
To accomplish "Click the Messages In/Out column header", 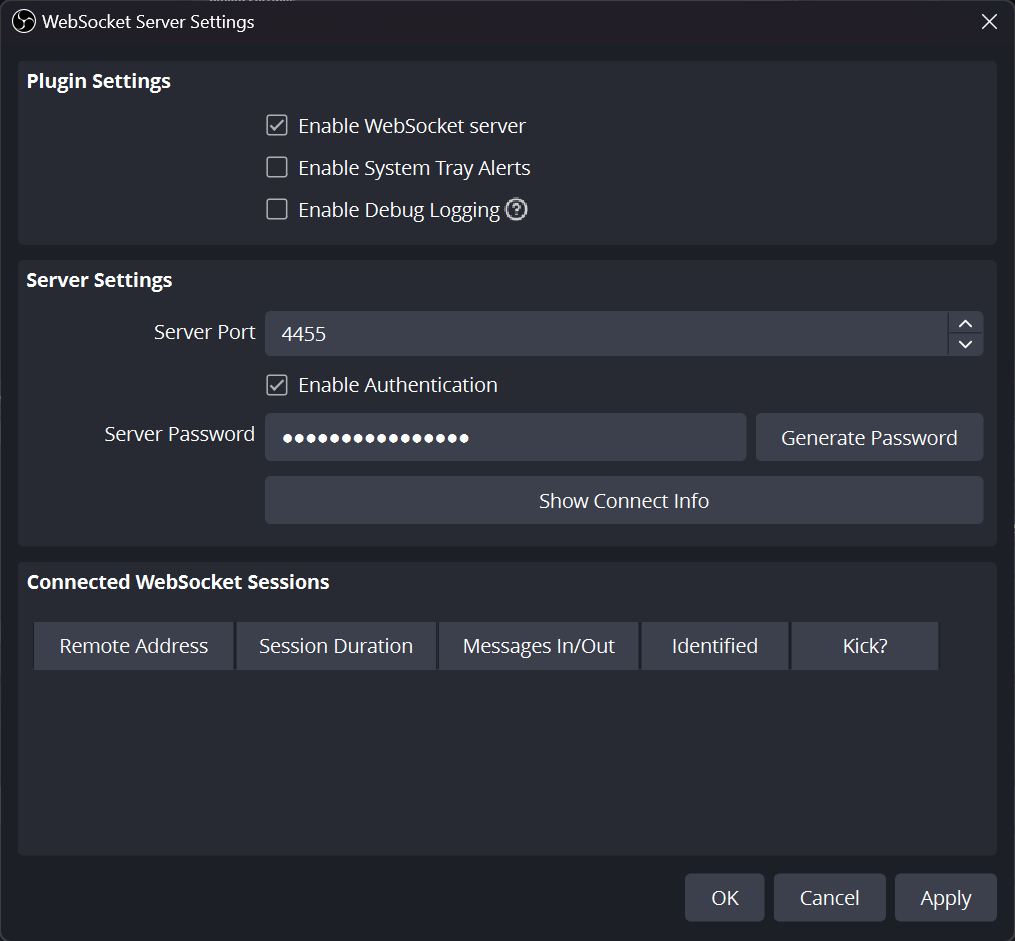I will 539,646.
